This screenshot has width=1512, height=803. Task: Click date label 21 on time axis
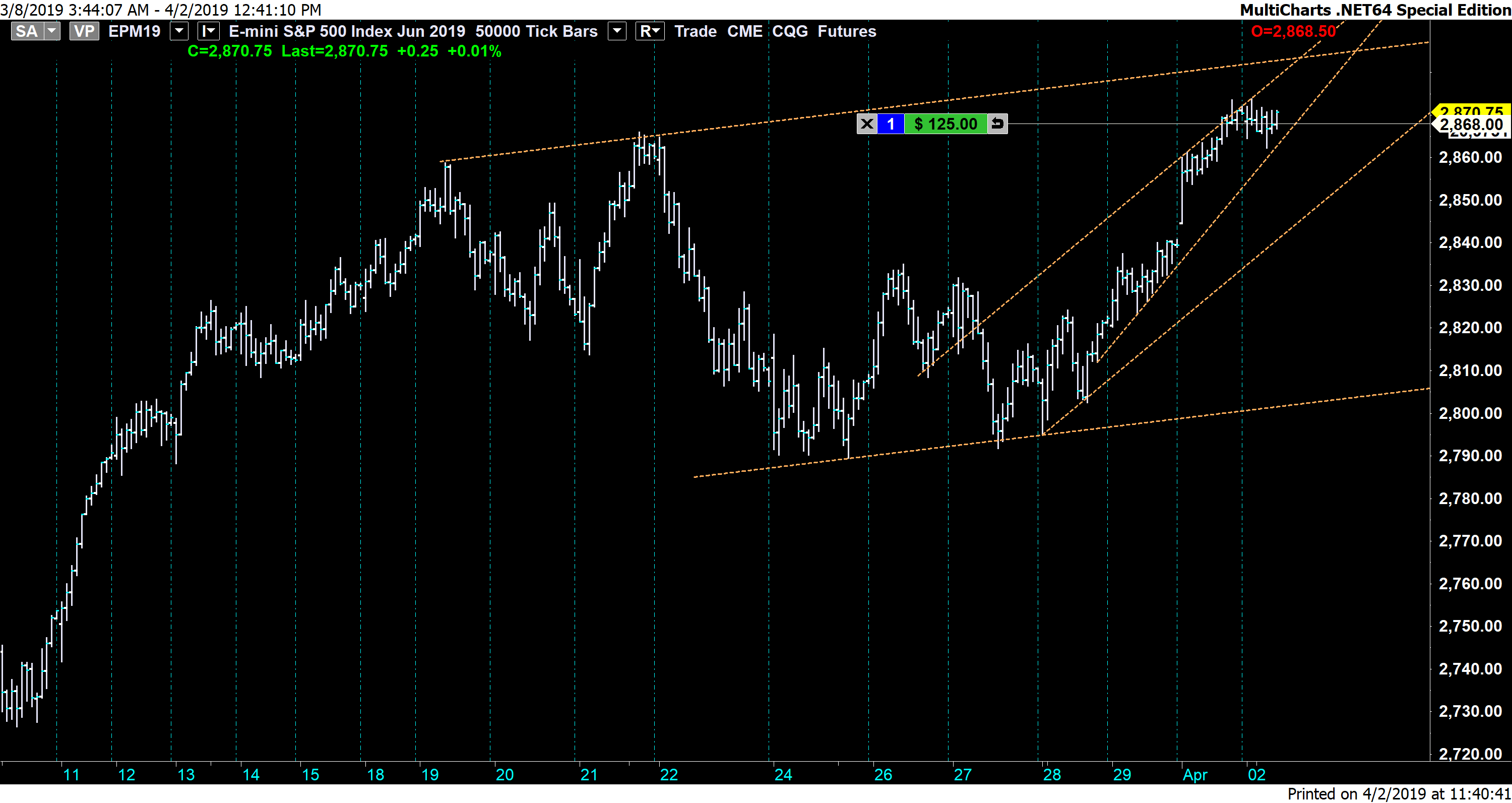[x=589, y=775]
